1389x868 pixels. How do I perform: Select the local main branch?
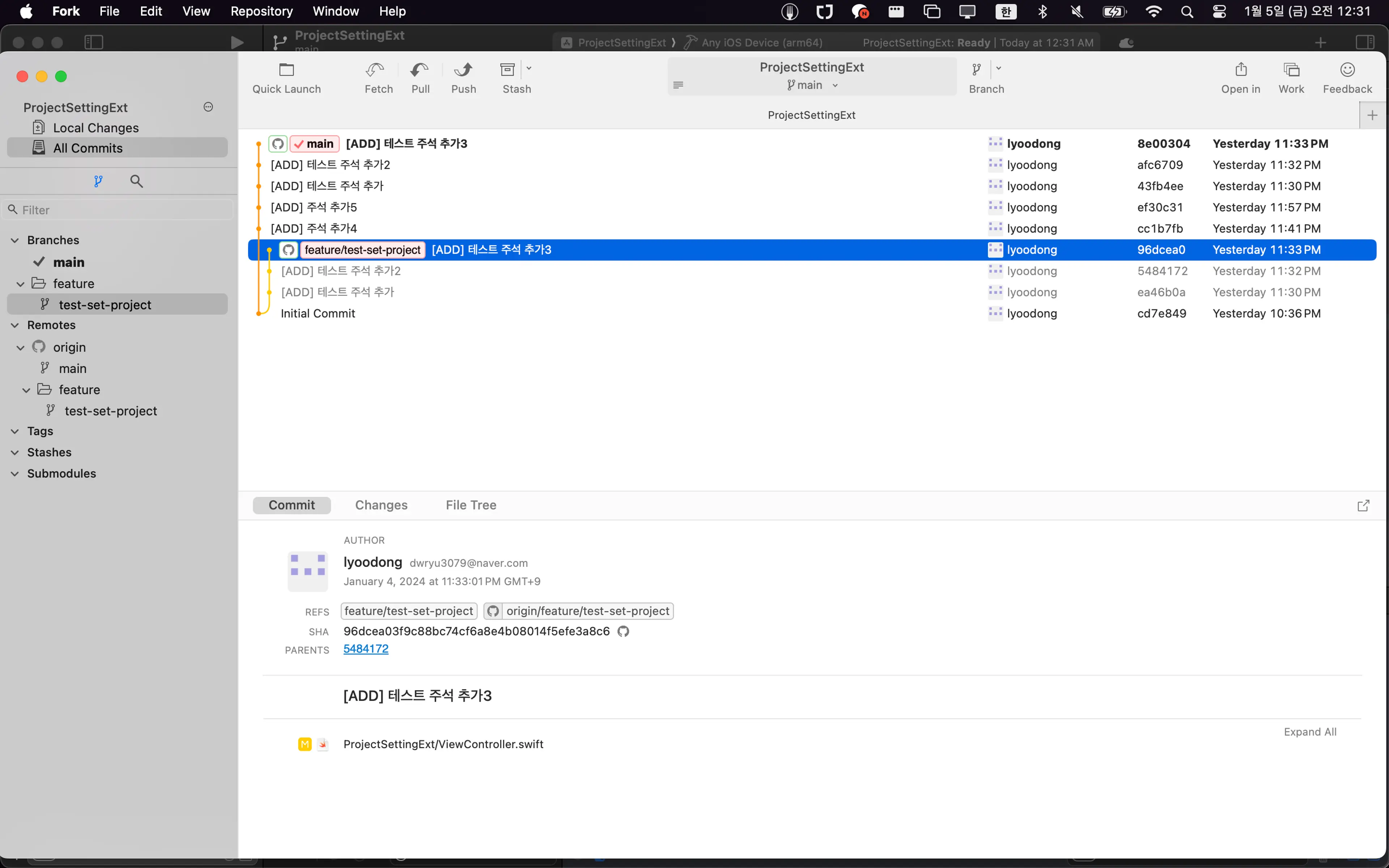pyautogui.click(x=118, y=262)
